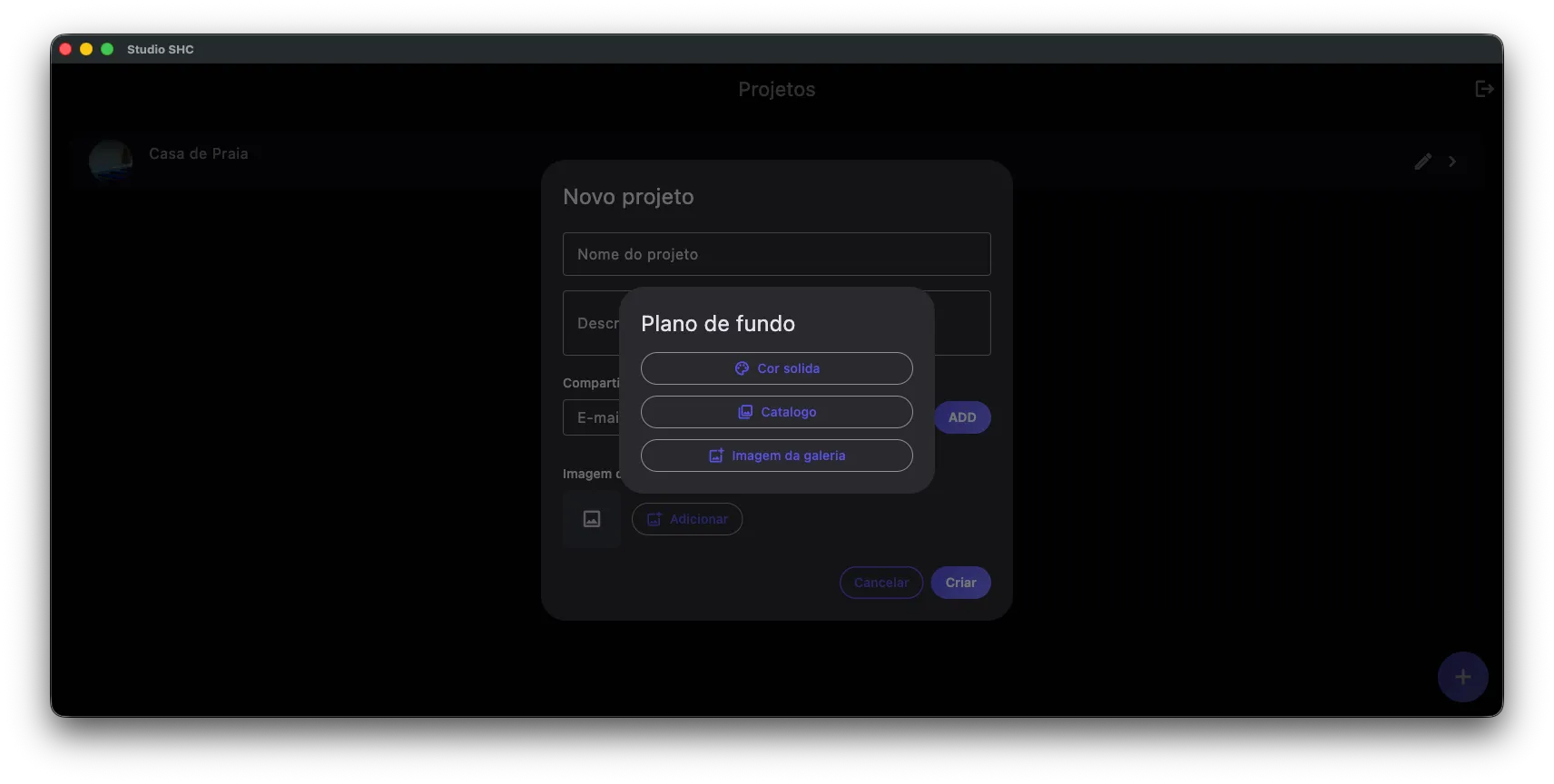
Task: Select Catalogo as background source
Action: [x=776, y=412]
